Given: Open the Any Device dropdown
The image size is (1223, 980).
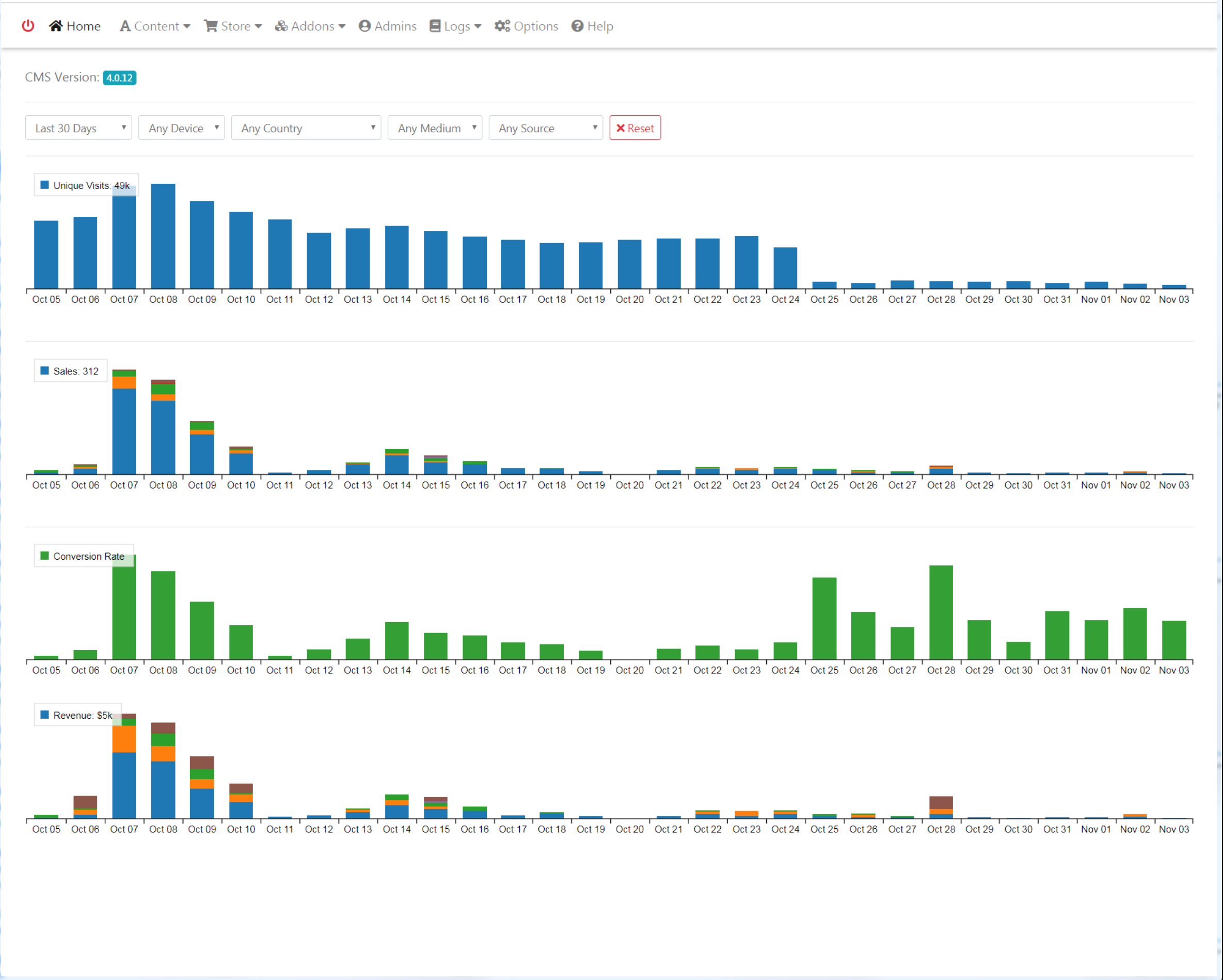Looking at the screenshot, I should (182, 128).
